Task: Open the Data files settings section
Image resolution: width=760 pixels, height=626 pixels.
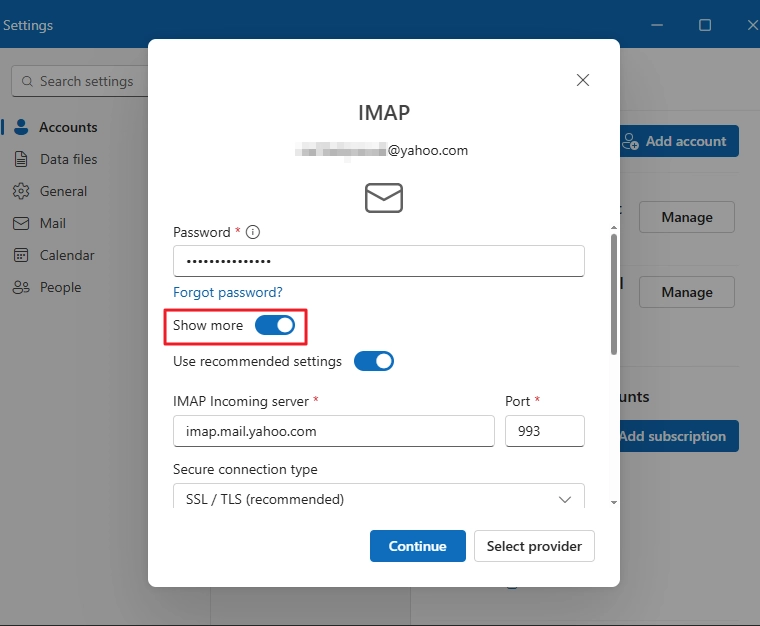Action: pyautogui.click(x=68, y=159)
